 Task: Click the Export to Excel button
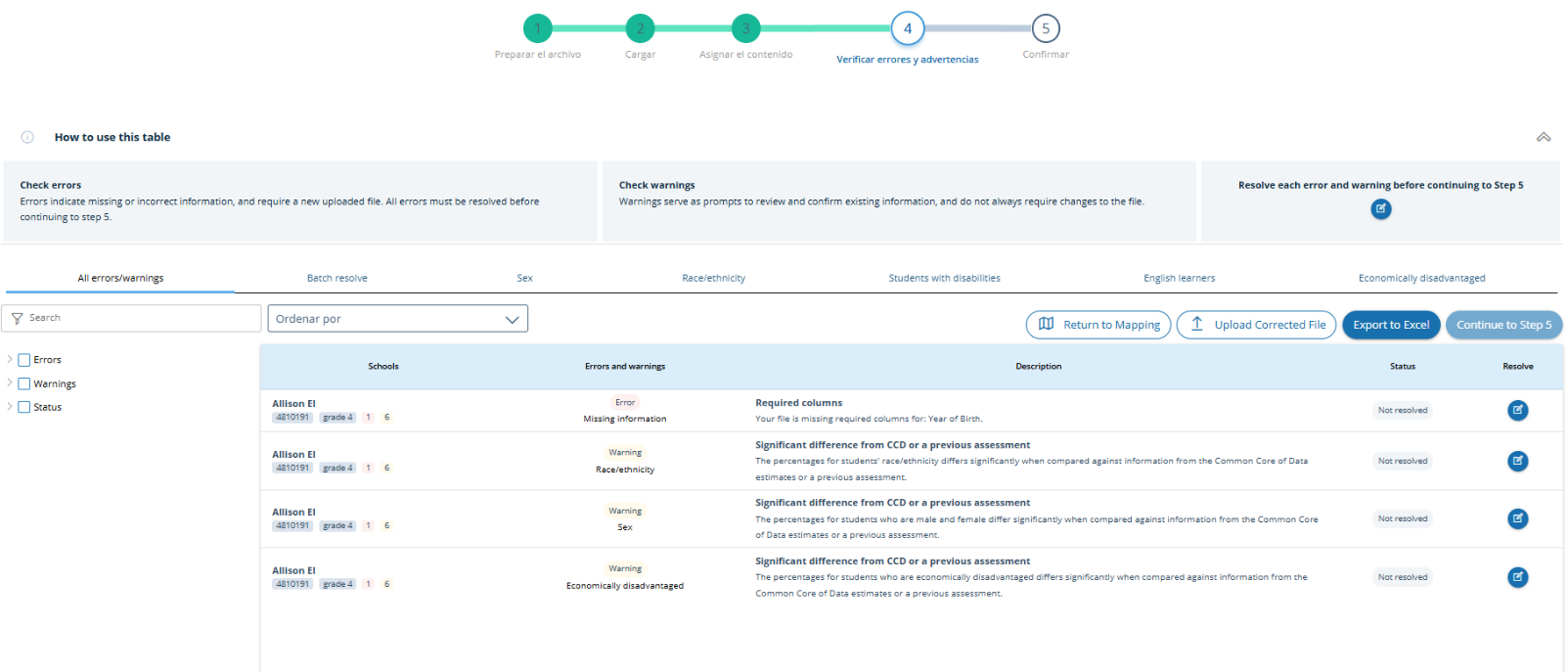1390,325
